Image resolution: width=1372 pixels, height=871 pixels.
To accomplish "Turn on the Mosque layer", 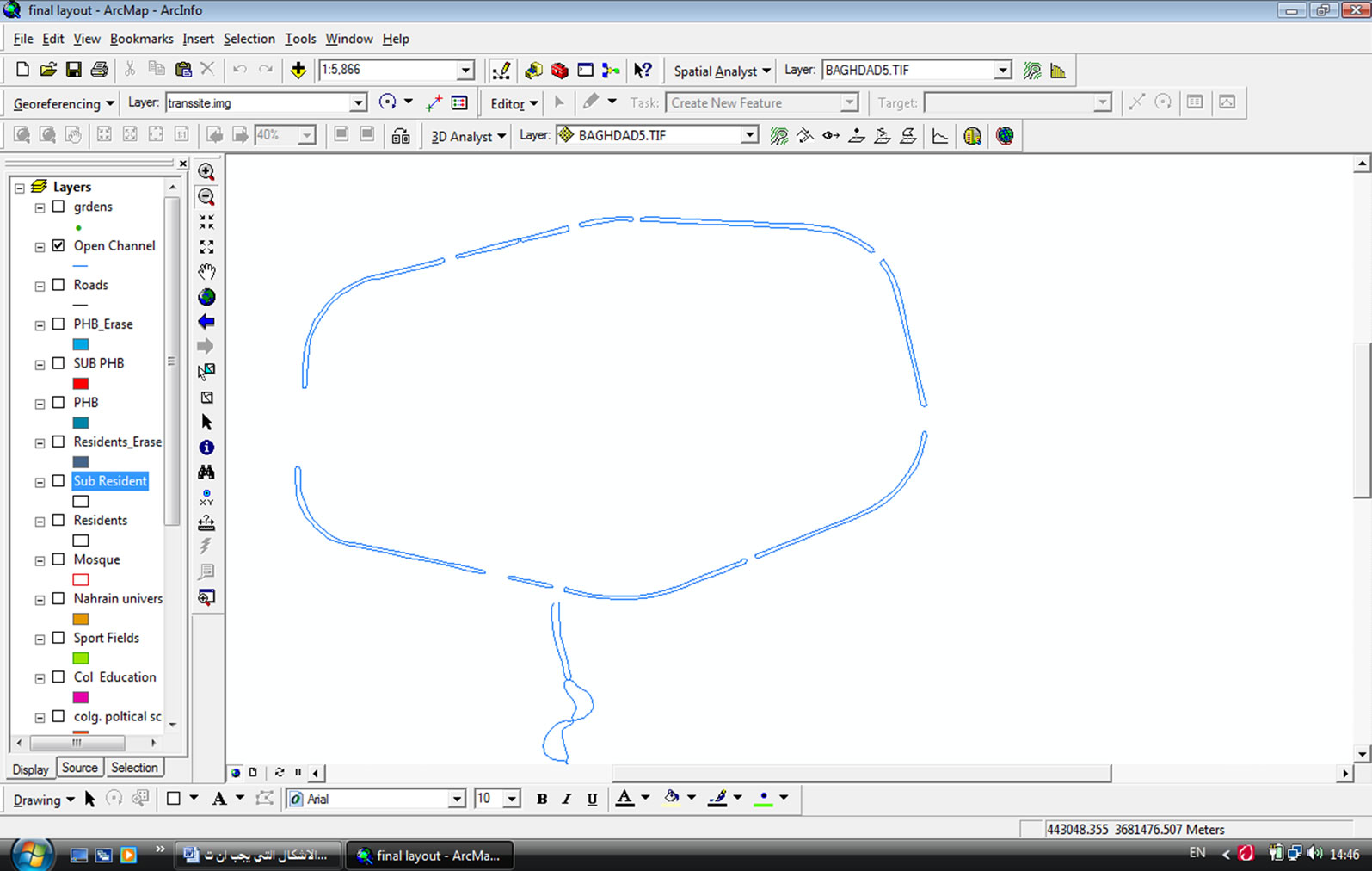I will [58, 559].
